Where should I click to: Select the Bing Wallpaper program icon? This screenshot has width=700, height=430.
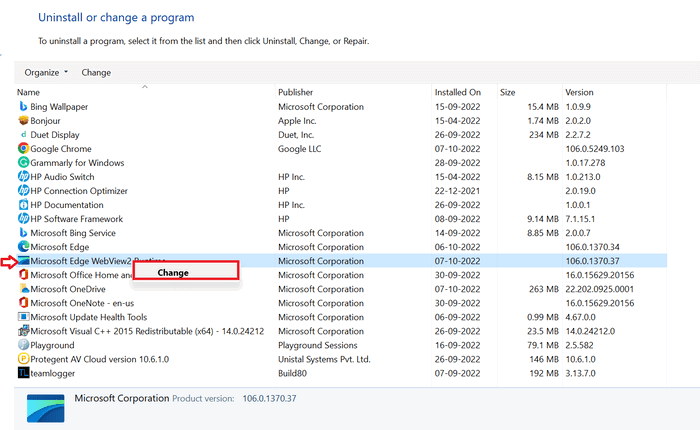pyautogui.click(x=23, y=106)
